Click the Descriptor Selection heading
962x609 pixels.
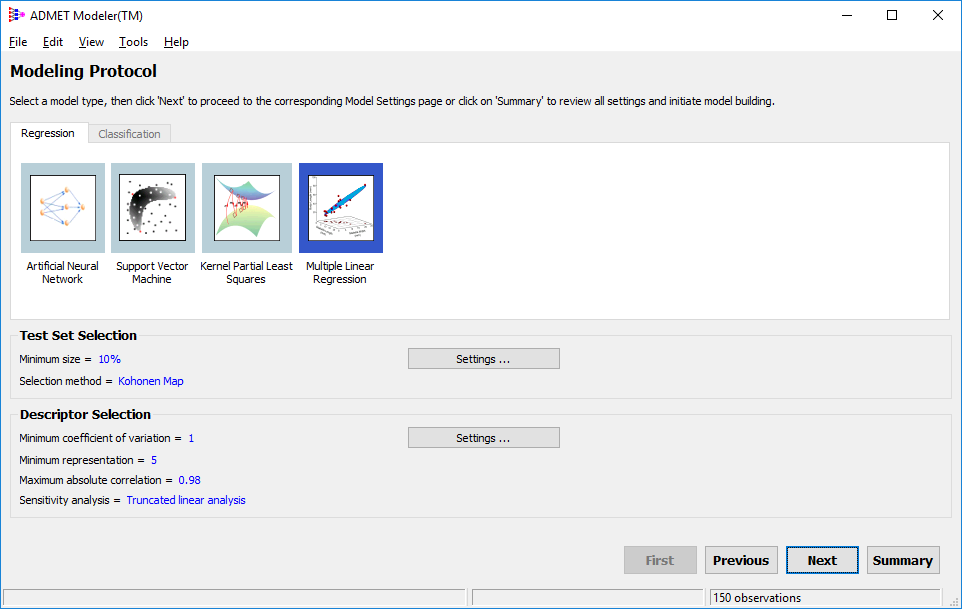coord(85,415)
